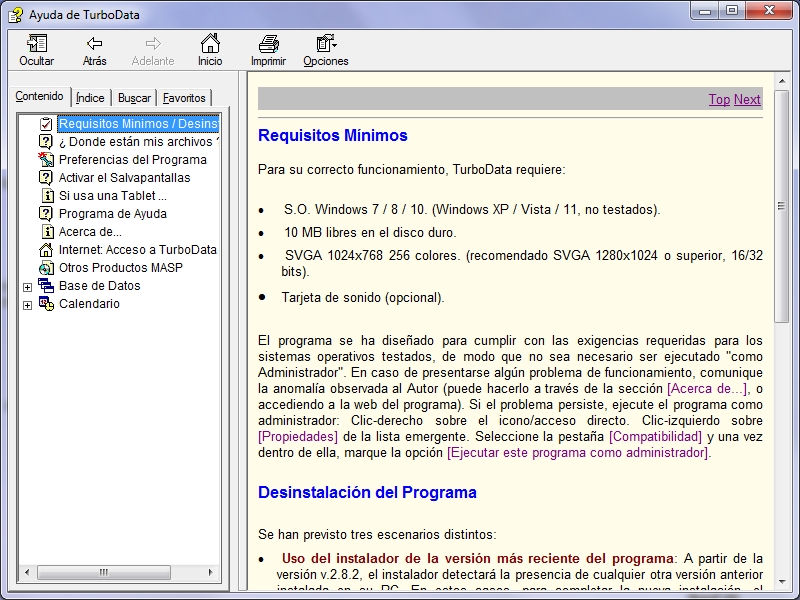The height and width of the screenshot is (600, 800).
Task: Expand the Base de Datos tree node
Action: [27, 287]
